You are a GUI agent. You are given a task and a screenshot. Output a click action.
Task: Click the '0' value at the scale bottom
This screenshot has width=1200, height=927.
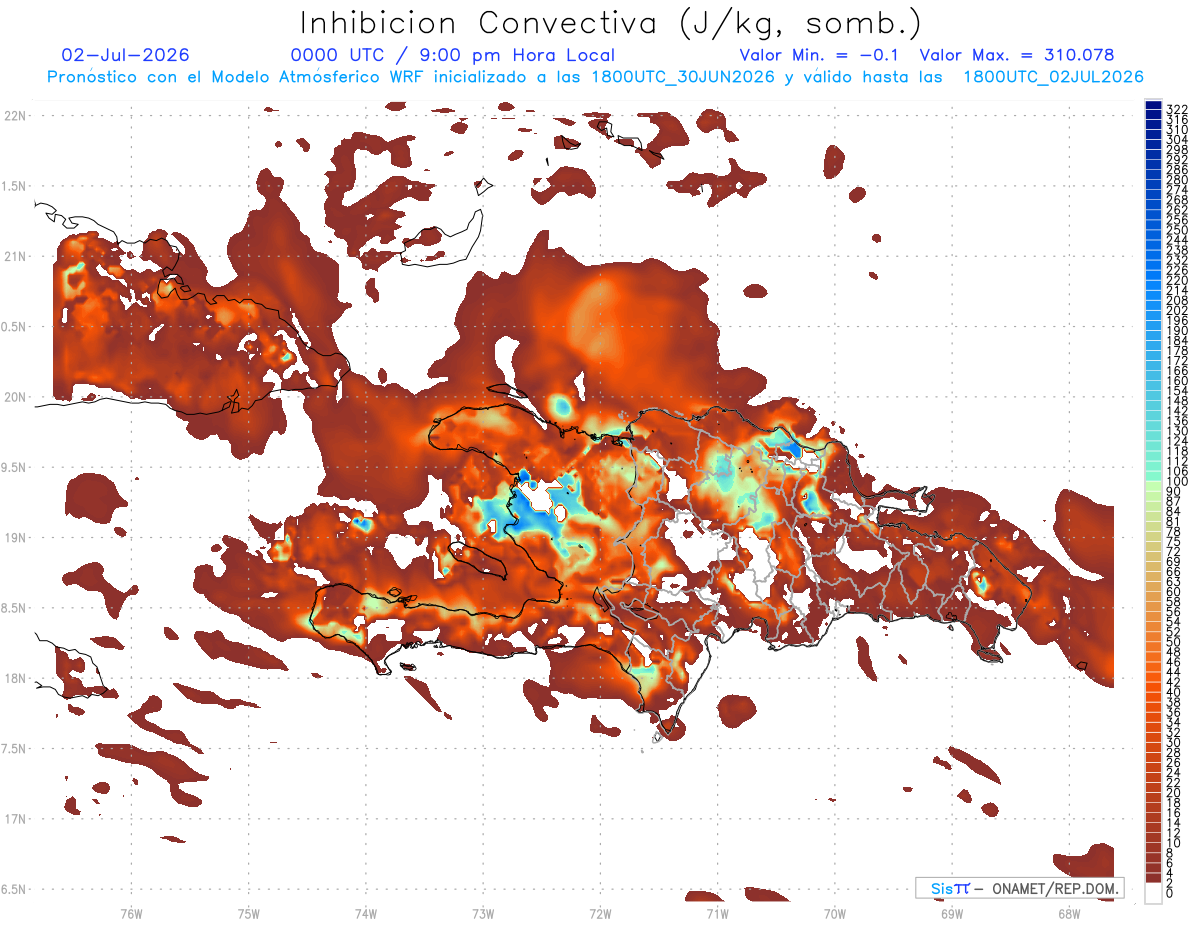[1170, 893]
